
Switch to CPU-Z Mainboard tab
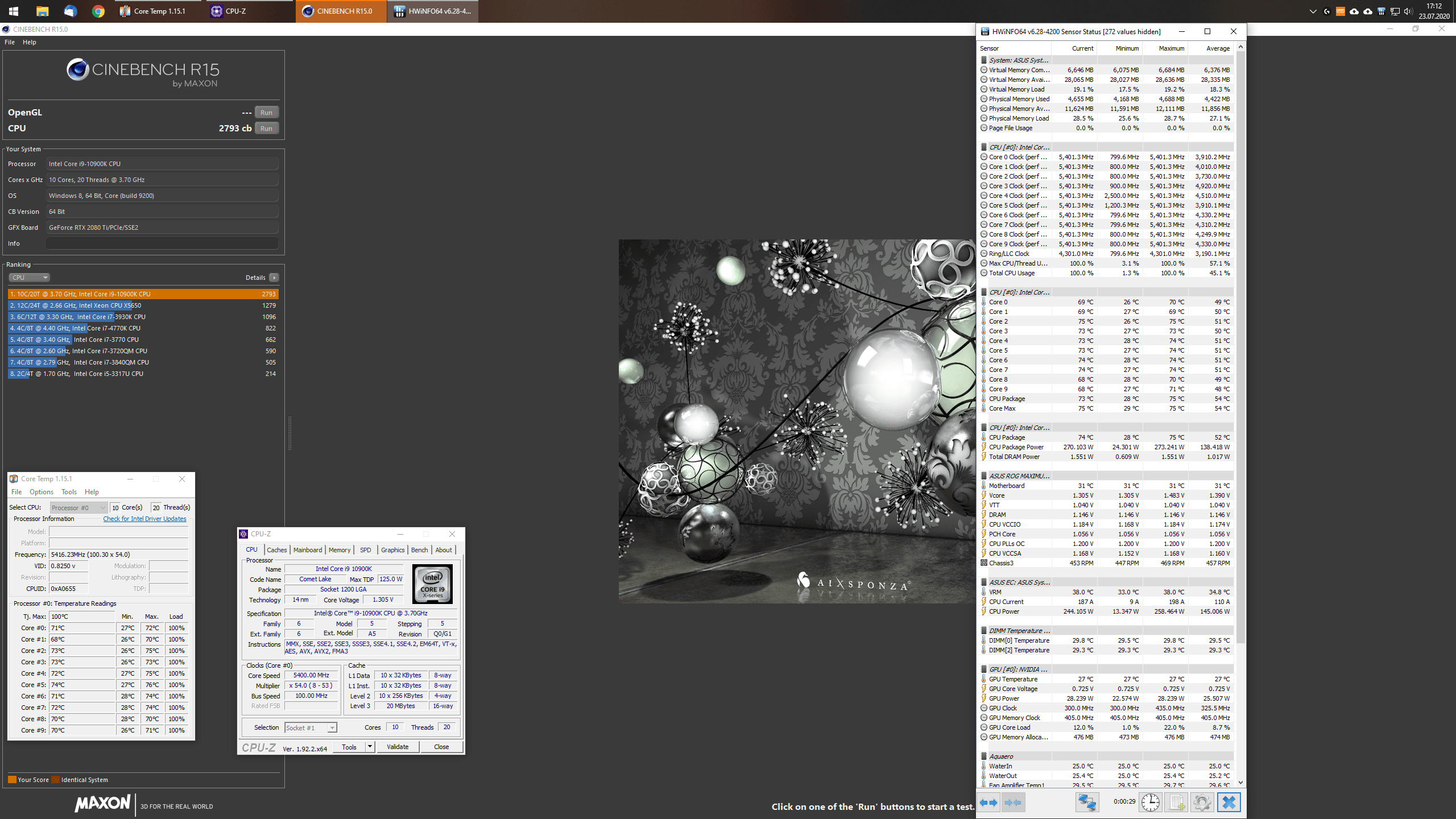point(308,550)
